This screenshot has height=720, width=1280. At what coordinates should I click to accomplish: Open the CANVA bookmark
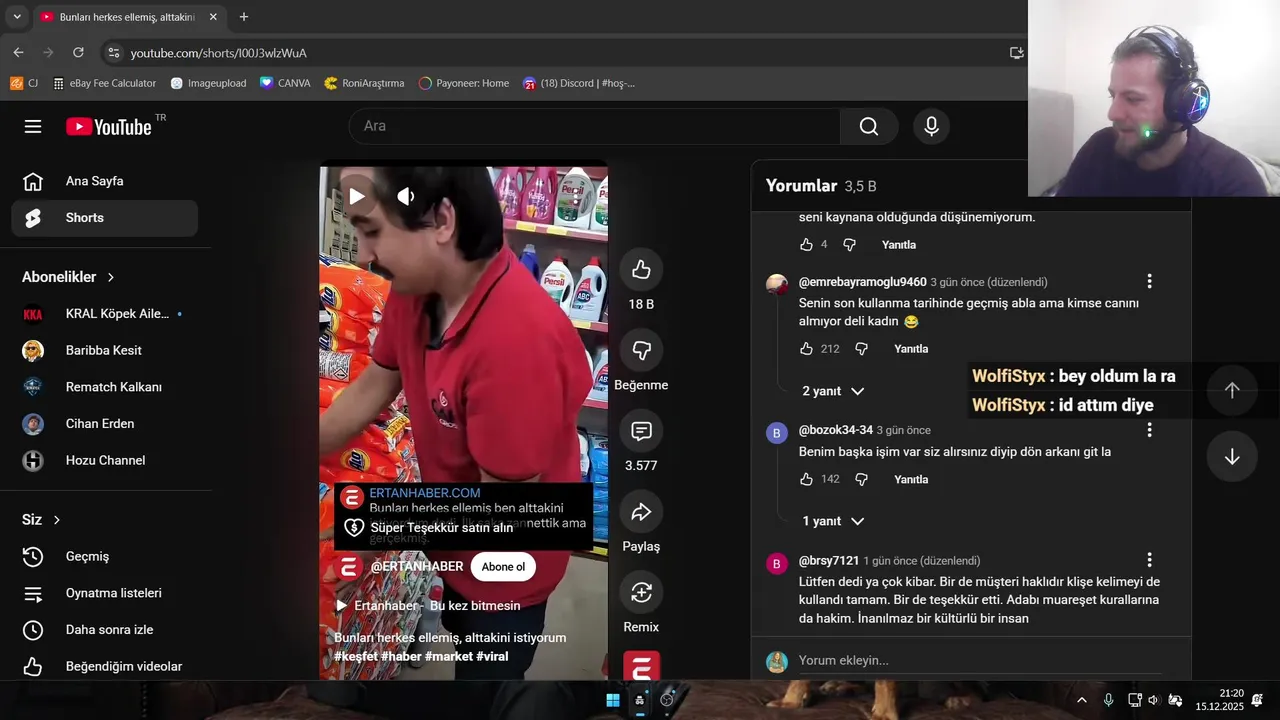click(x=285, y=83)
